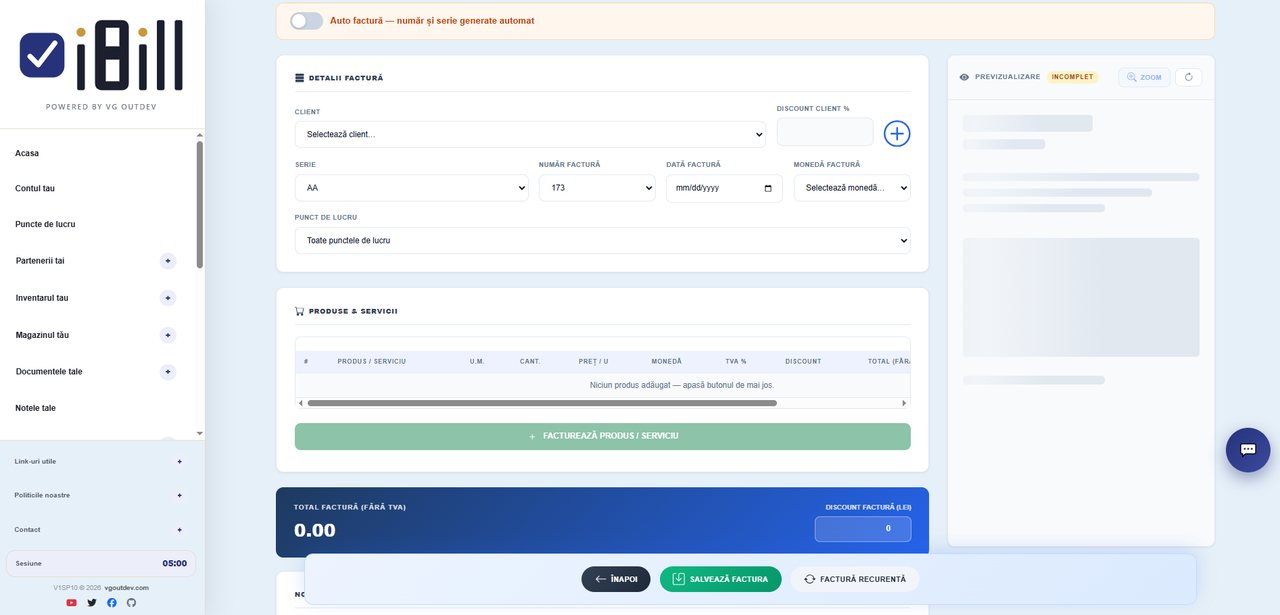Open the YouTube social icon
The image size is (1280, 615).
click(72, 603)
